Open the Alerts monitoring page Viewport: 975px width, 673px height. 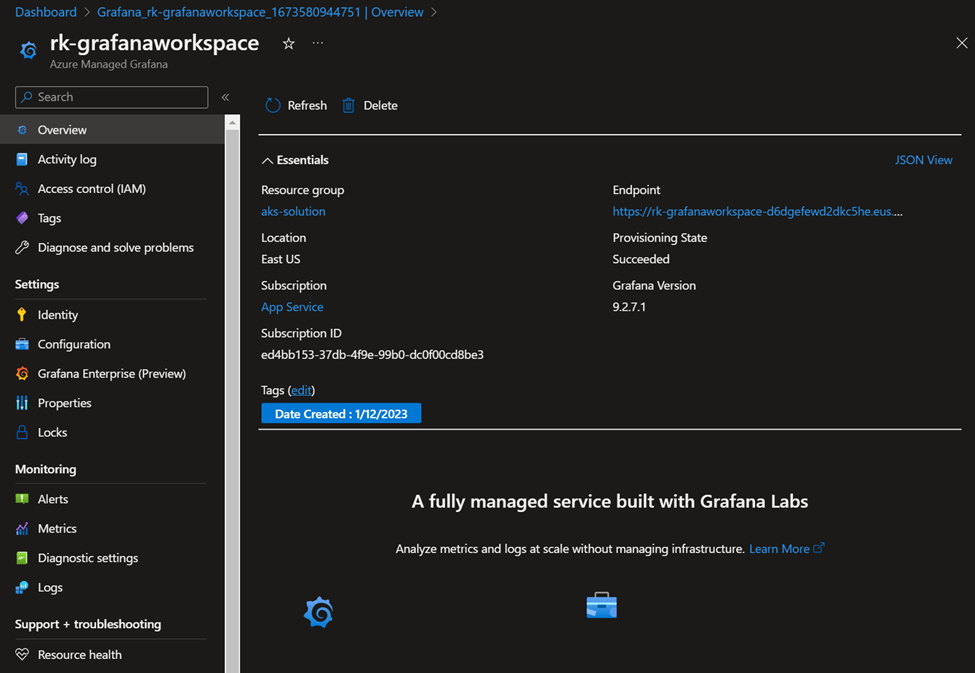click(53, 499)
